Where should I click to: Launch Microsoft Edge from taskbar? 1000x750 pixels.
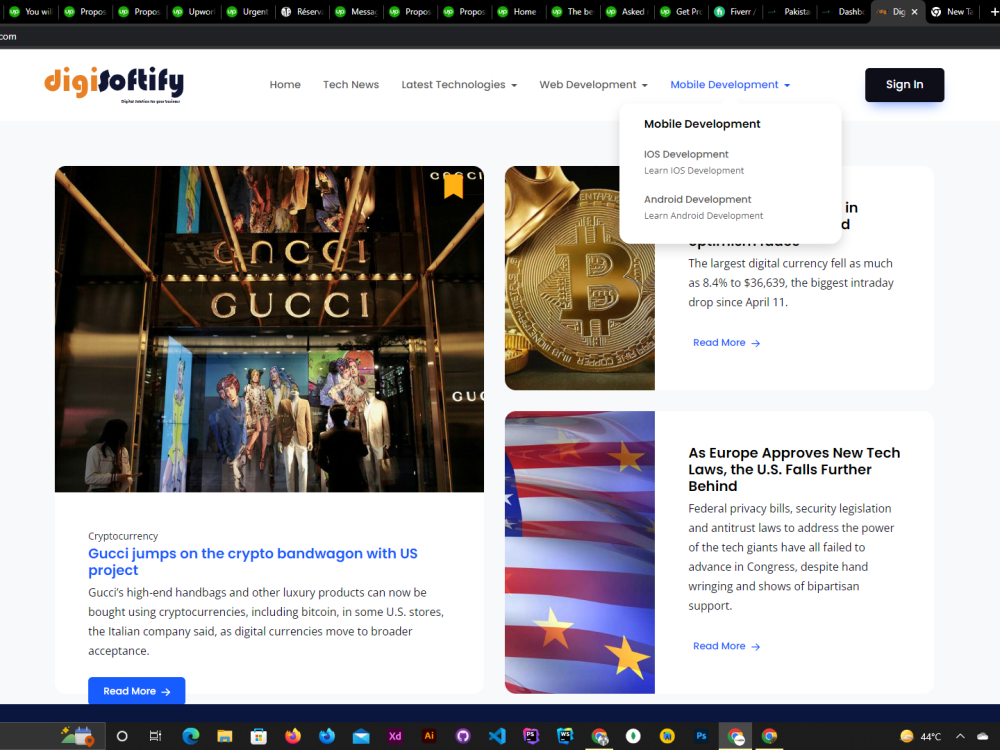pos(190,736)
